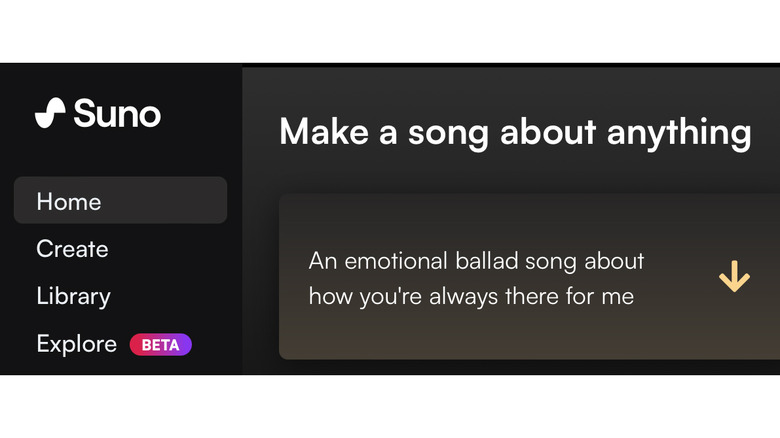Open the Library section

[x=73, y=296]
